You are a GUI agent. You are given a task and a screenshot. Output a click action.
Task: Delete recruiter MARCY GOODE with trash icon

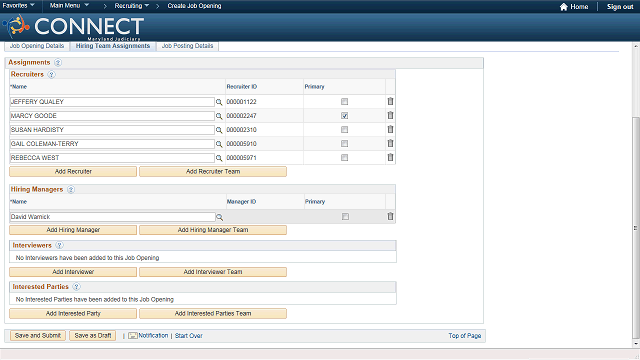point(390,116)
